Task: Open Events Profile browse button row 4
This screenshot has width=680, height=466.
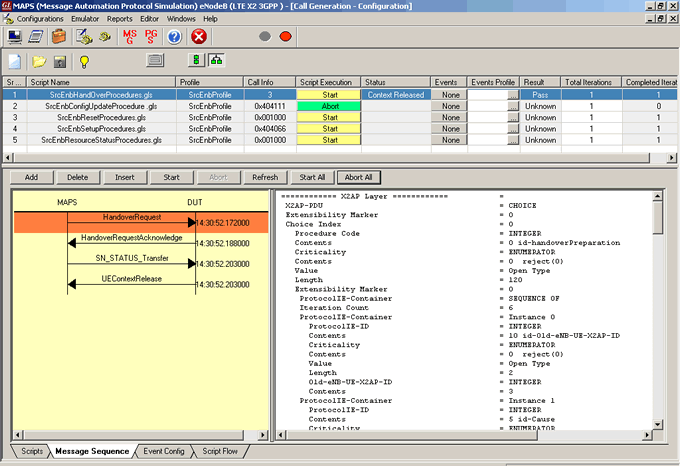Action: tap(513, 129)
